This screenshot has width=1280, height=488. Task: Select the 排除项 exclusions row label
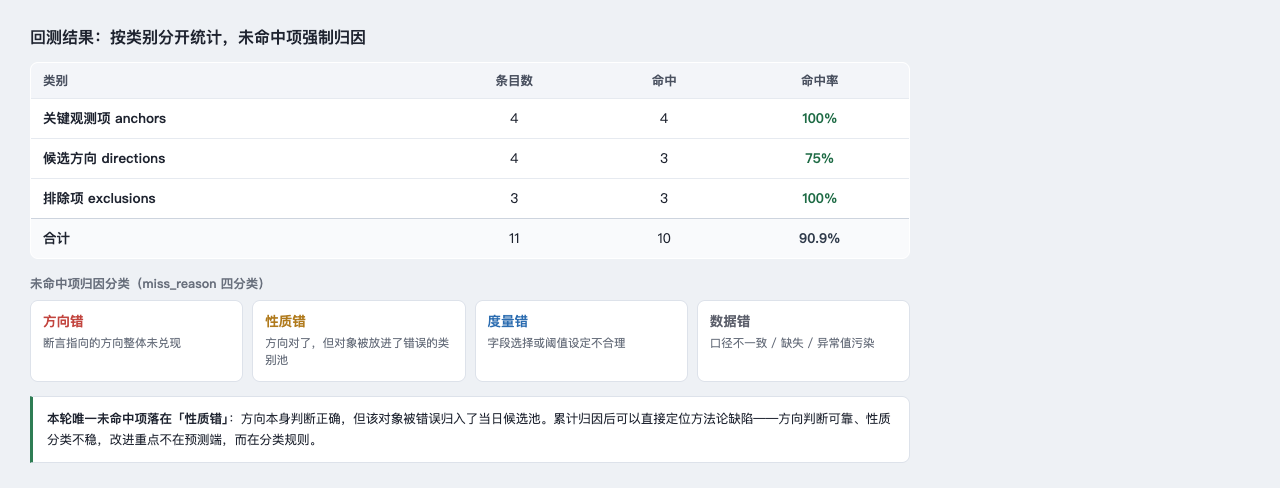point(99,198)
